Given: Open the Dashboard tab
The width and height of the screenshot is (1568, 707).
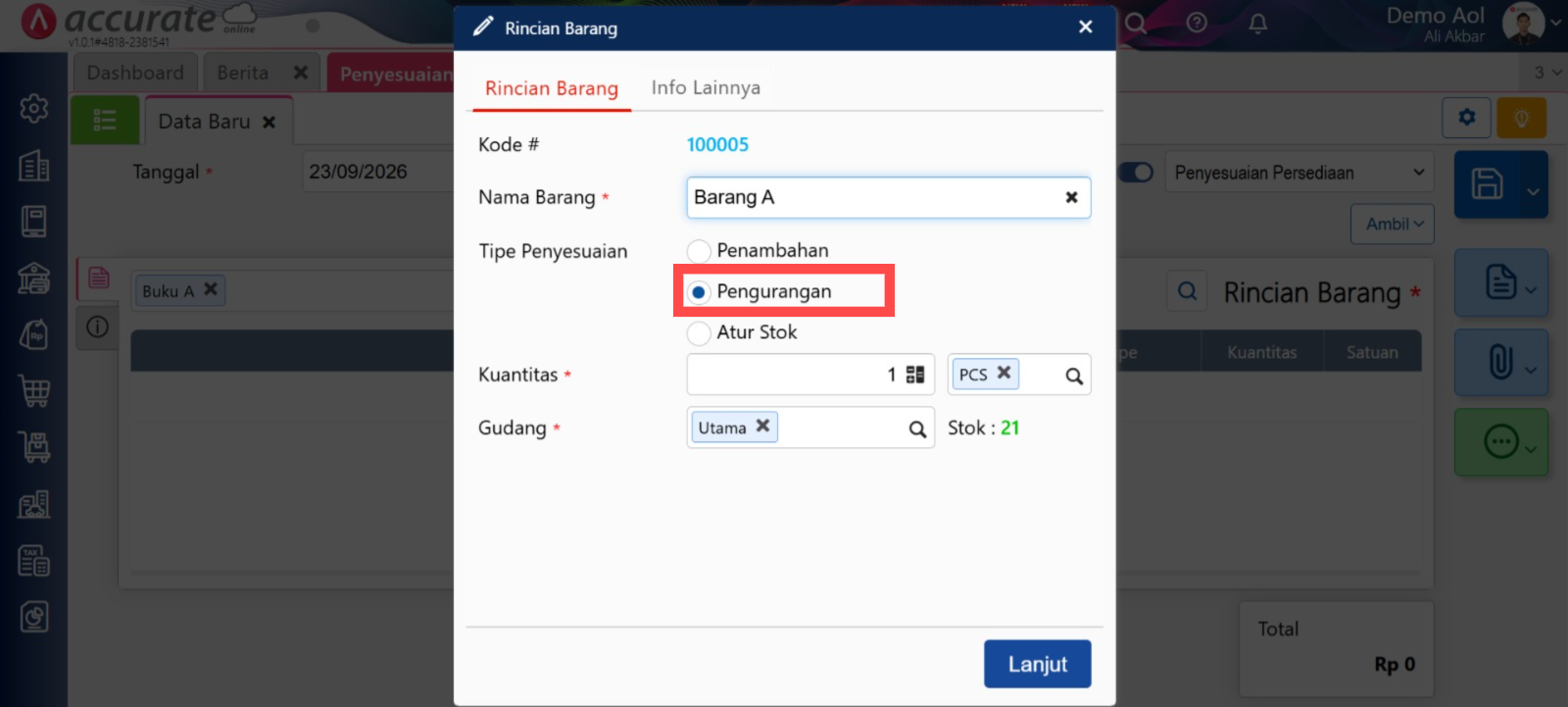Looking at the screenshot, I should pyautogui.click(x=135, y=73).
